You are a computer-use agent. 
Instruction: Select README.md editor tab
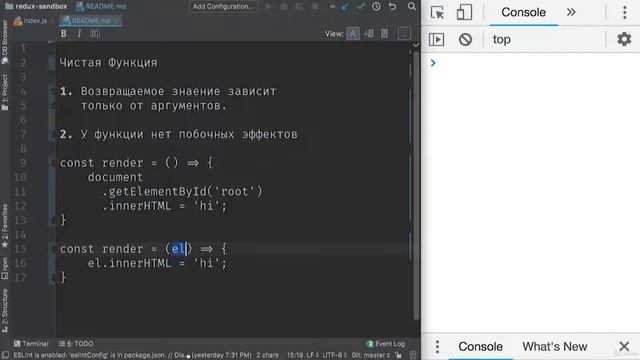pos(90,20)
